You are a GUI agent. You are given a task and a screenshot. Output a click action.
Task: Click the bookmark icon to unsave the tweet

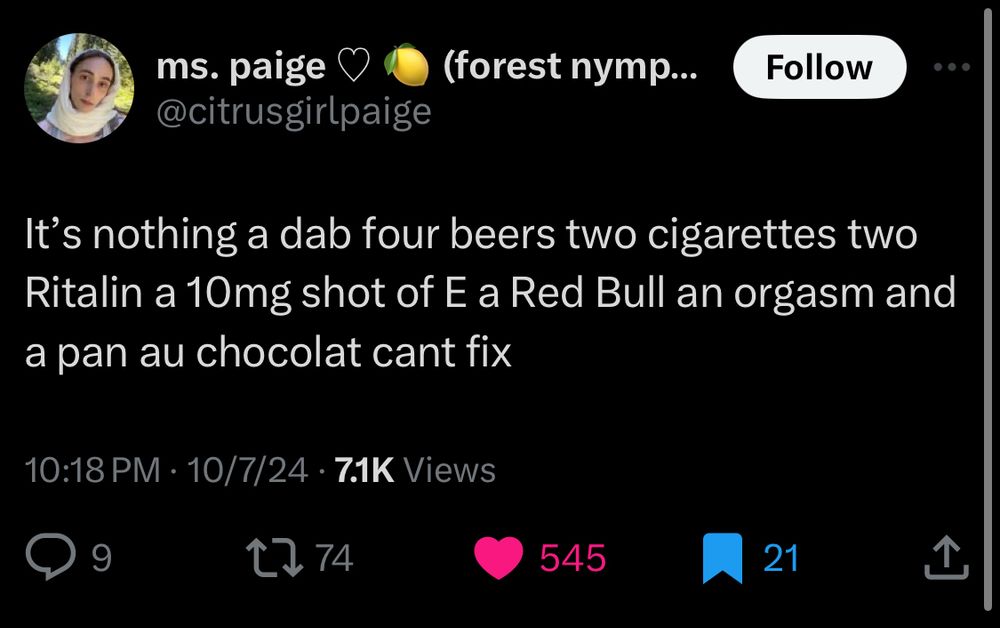coord(722,558)
